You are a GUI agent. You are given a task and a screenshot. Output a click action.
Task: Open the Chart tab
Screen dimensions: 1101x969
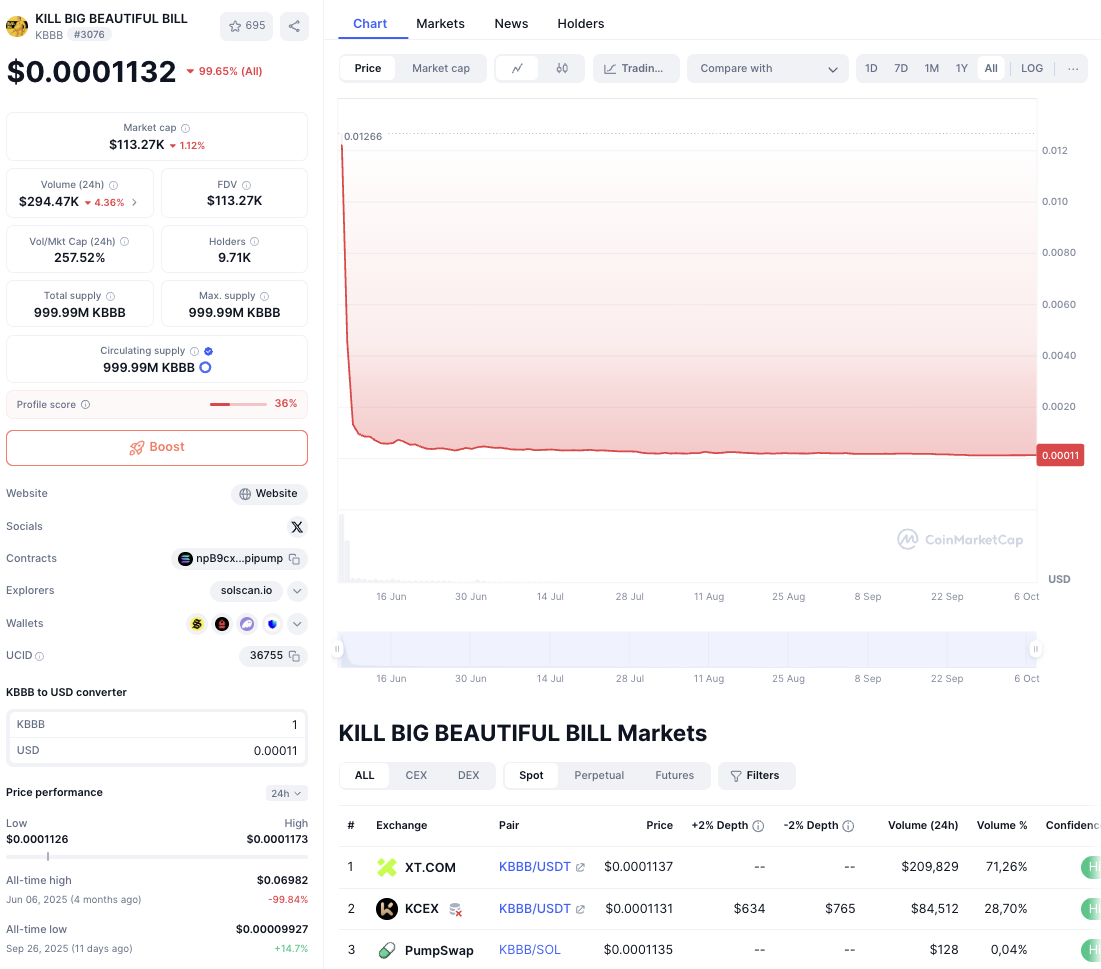(x=370, y=23)
